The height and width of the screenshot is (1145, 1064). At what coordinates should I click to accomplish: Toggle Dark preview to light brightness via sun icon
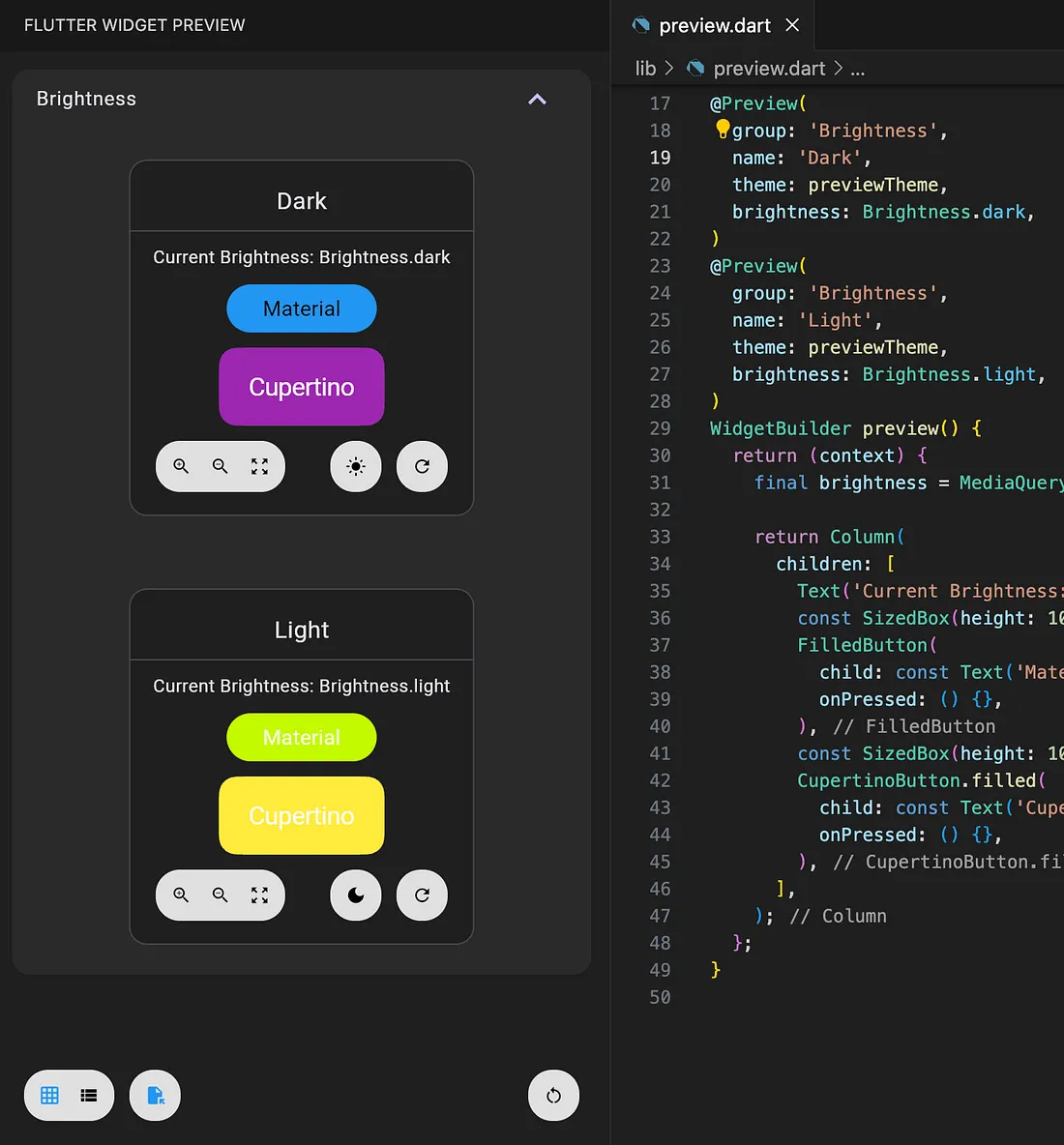pos(355,466)
